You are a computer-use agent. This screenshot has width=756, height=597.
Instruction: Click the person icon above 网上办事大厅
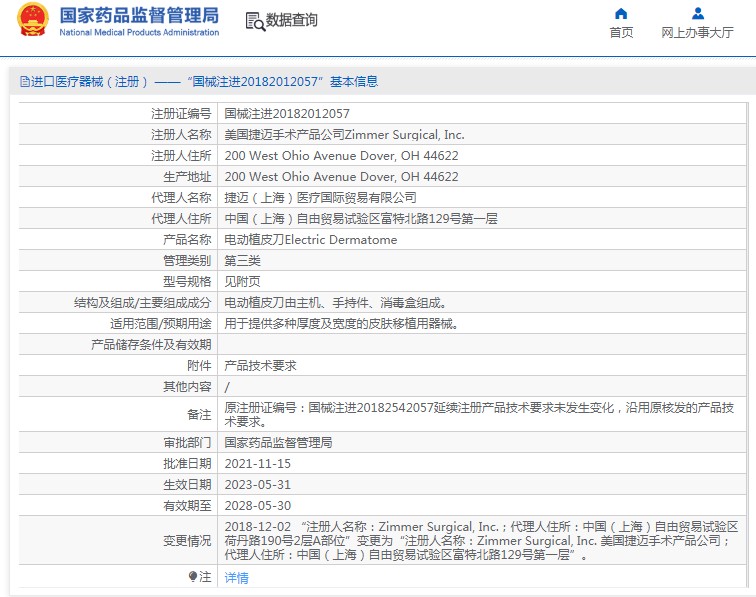[x=697, y=13]
